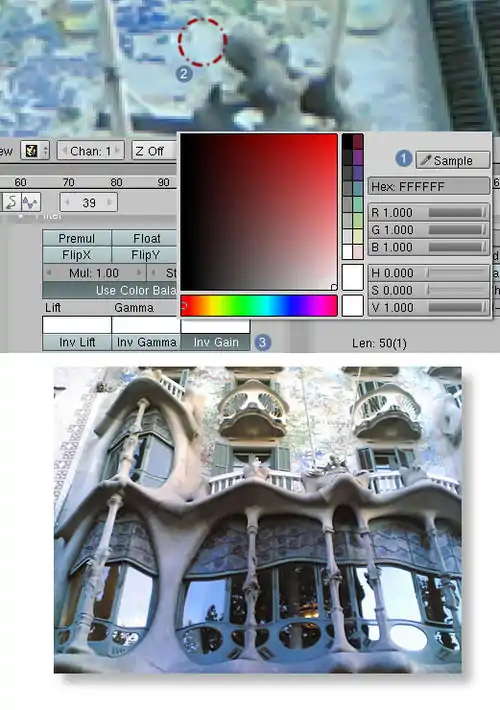
Task: Click the lower white color preview beside hue strip
Action: (x=353, y=306)
